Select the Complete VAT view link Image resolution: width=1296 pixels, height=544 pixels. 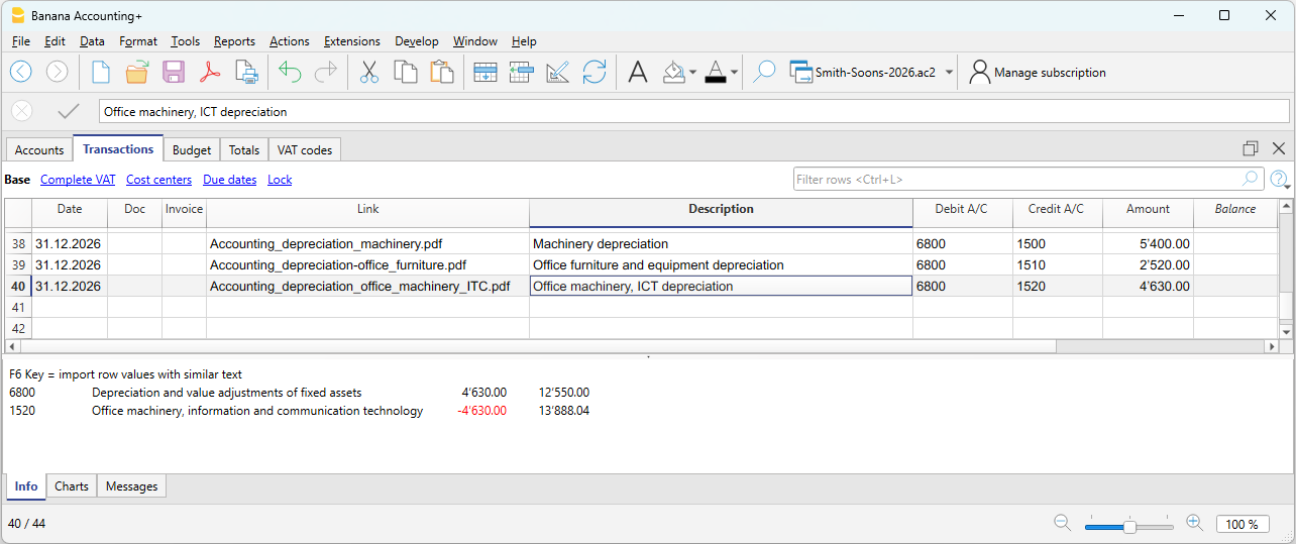pos(78,180)
